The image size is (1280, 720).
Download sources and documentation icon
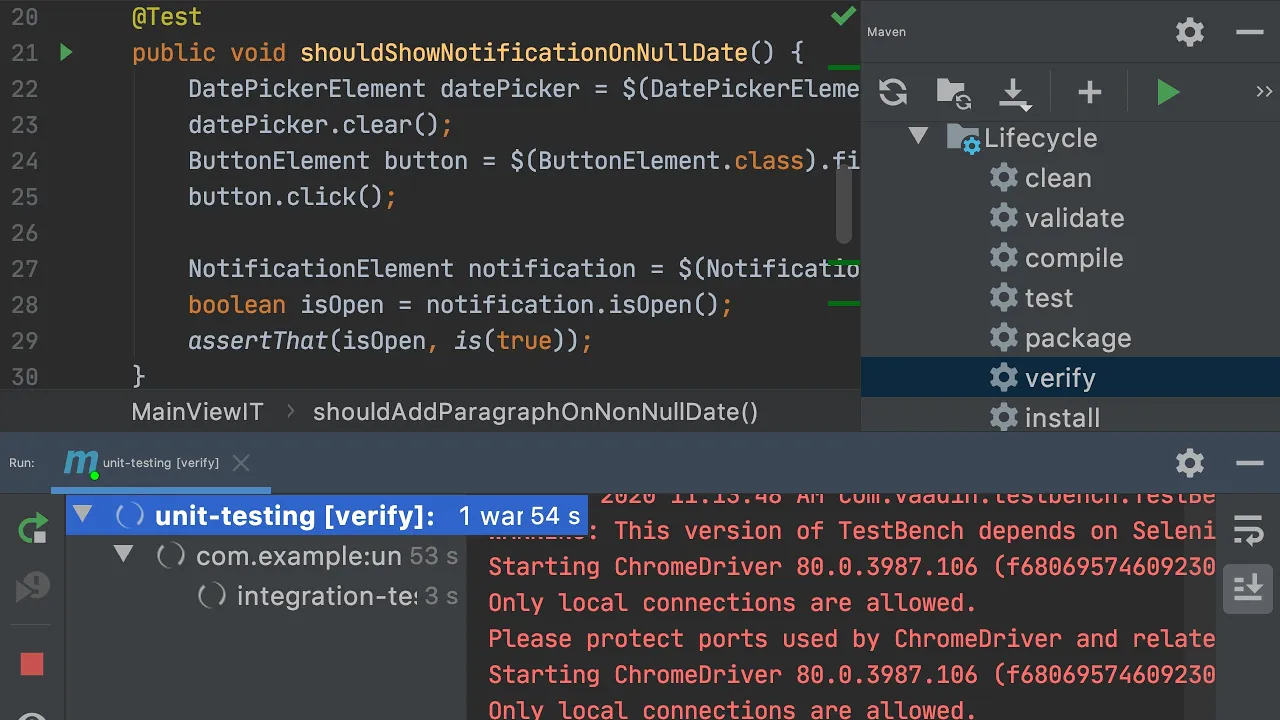pyautogui.click(x=1014, y=93)
